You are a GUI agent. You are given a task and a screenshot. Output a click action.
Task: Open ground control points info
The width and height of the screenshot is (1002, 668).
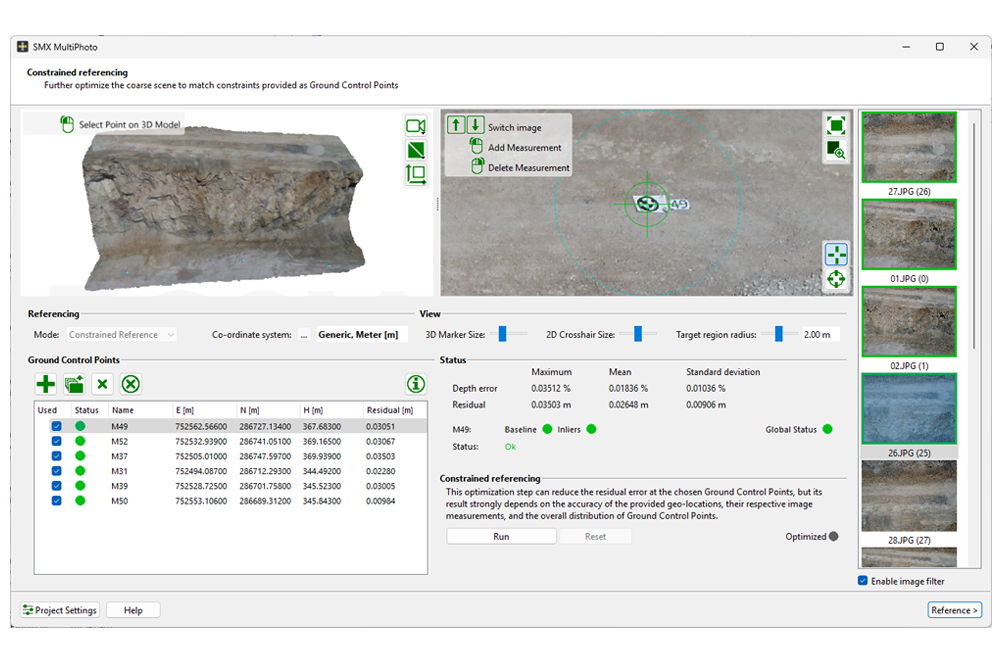(416, 384)
